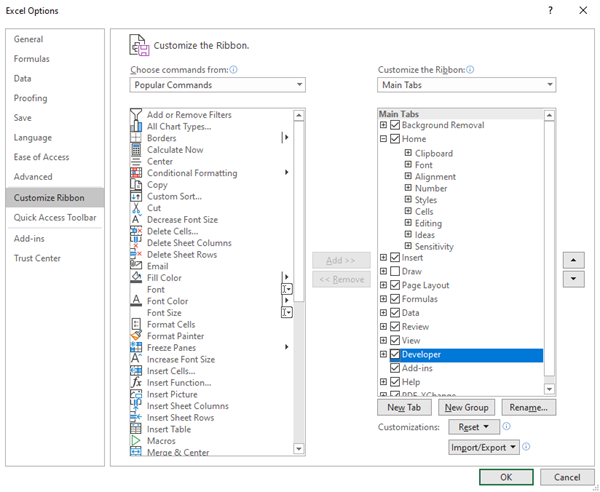600x492 pixels.
Task: Select the Insert Function fx icon
Action: coord(136,383)
